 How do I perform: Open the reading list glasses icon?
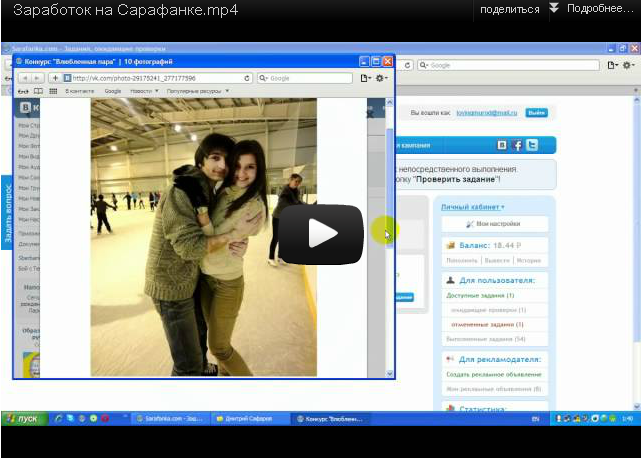(23, 91)
